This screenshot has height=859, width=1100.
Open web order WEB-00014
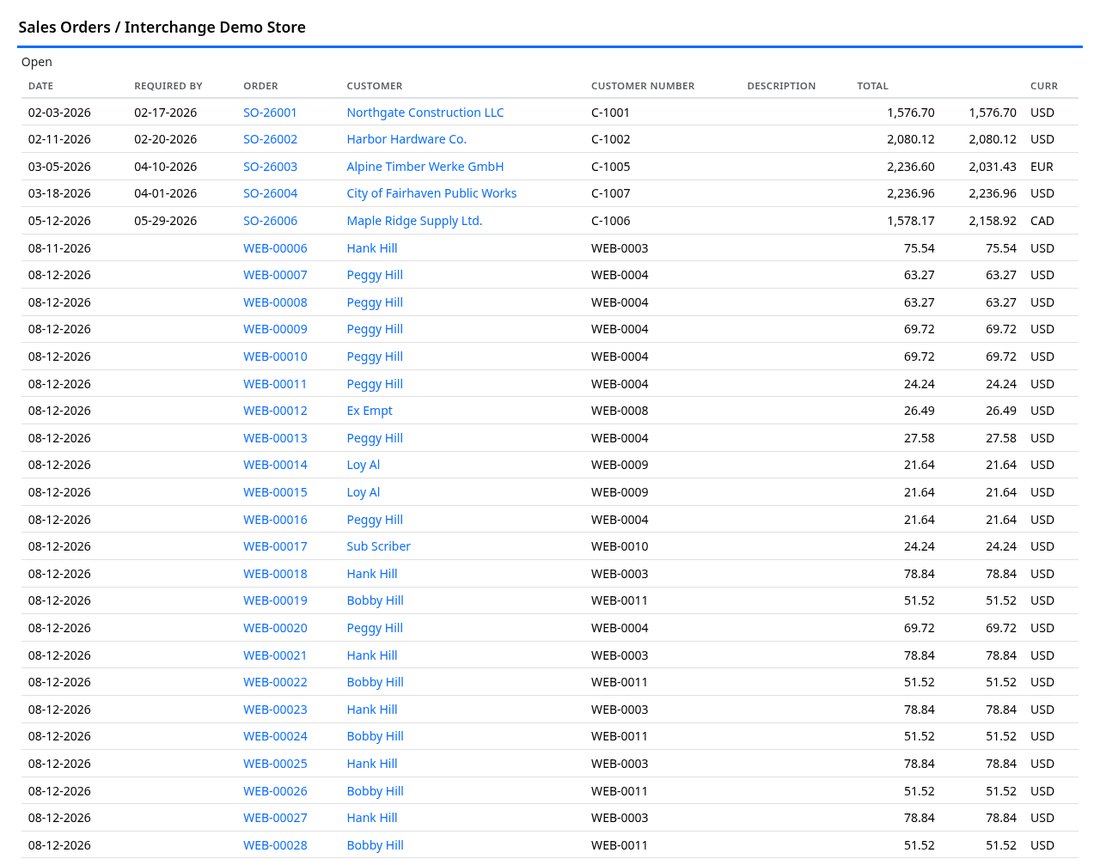pos(275,464)
